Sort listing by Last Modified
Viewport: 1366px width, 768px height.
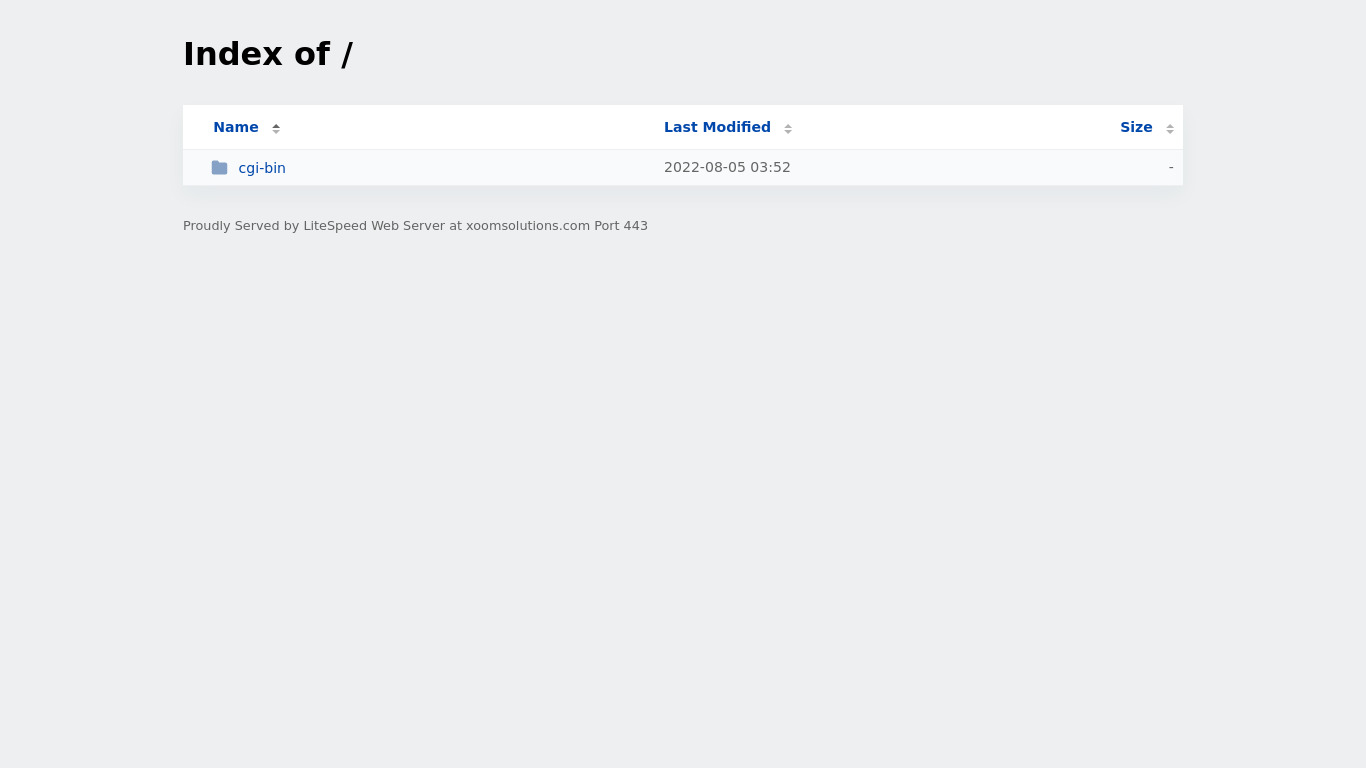click(717, 127)
